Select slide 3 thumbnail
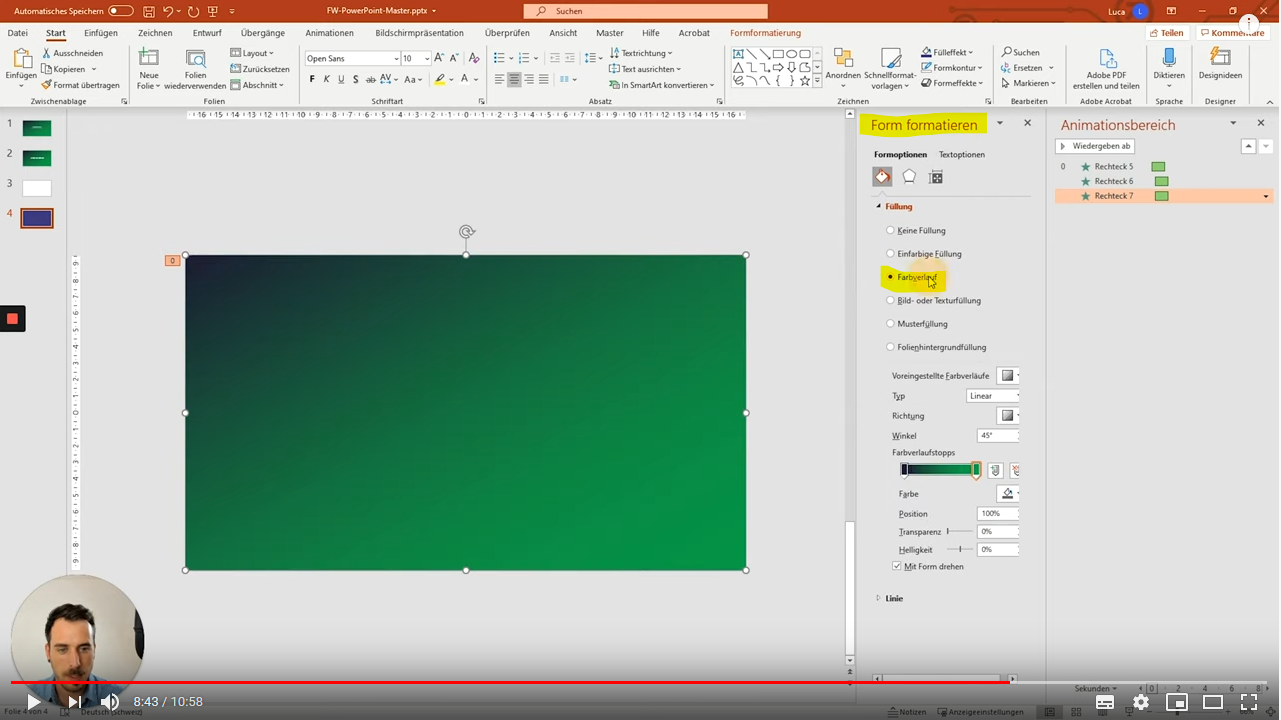This screenshot has width=1281, height=720. [x=36, y=188]
